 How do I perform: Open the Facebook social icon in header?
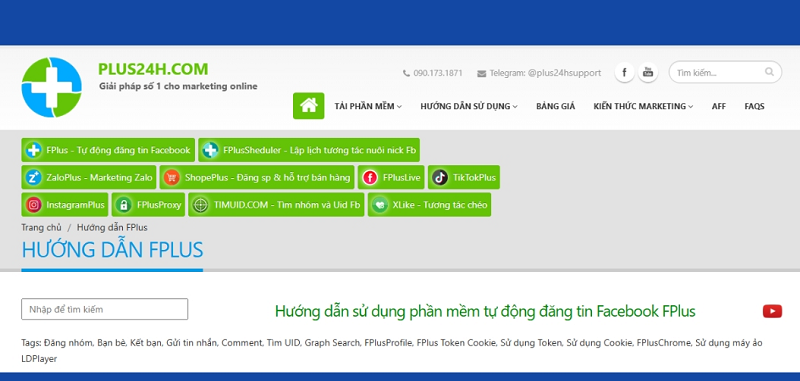tap(624, 72)
